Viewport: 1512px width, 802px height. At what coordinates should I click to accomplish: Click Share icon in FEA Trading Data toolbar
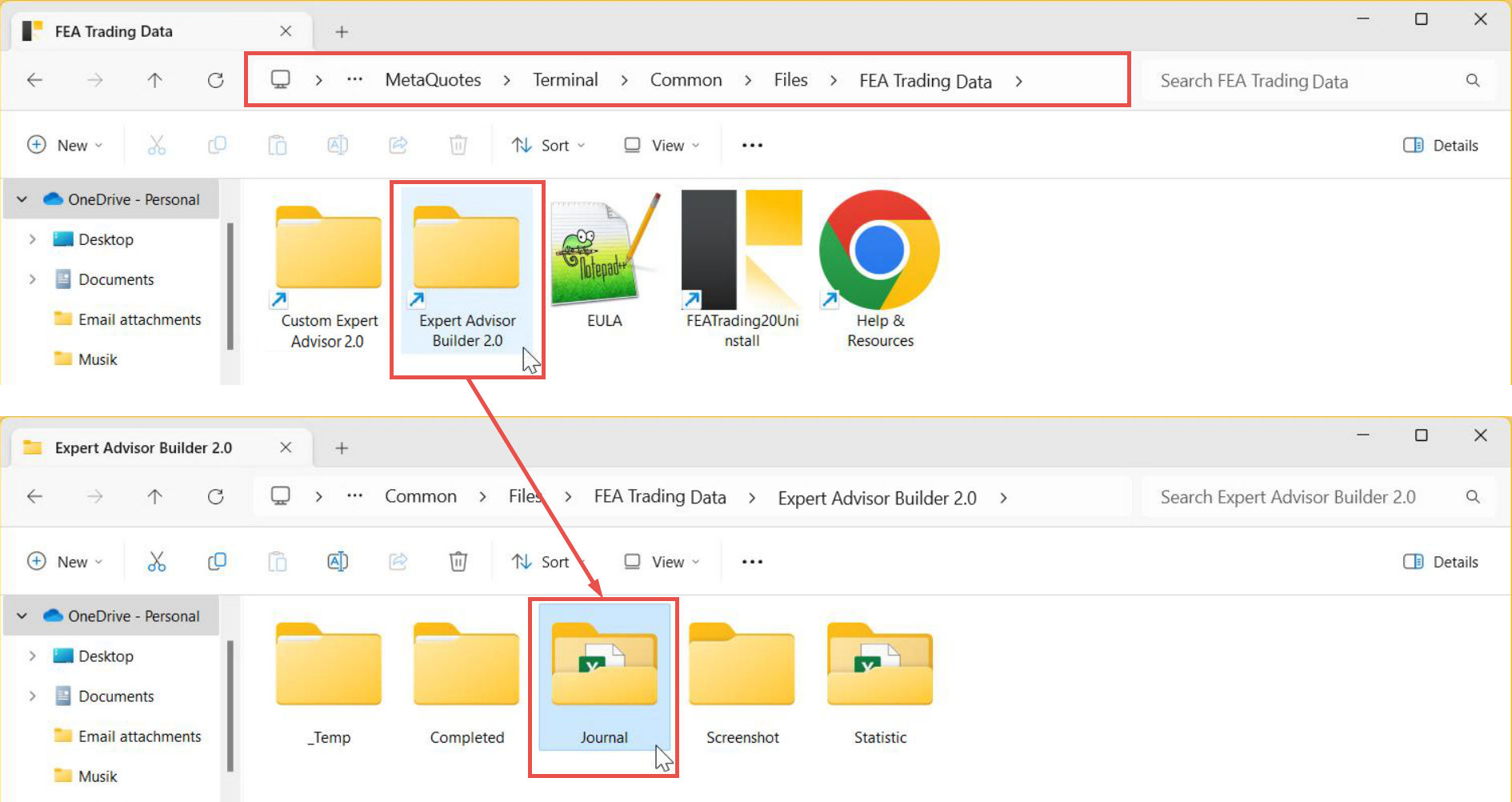tap(398, 145)
